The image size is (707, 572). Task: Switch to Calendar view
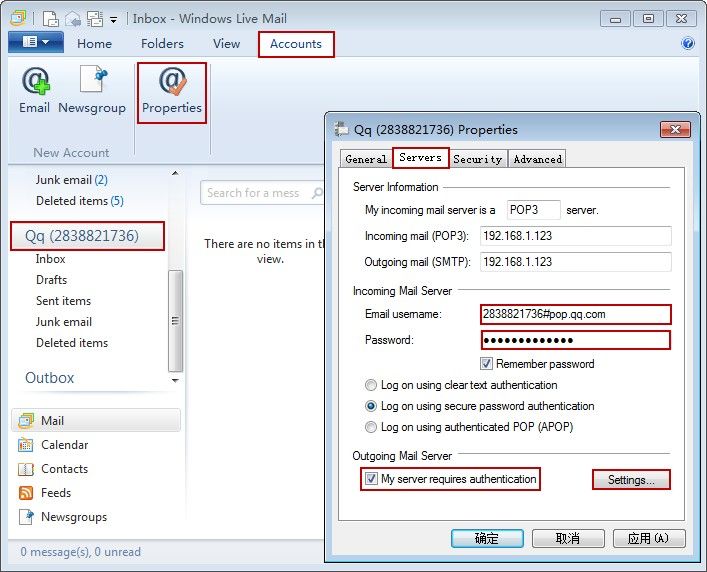64,445
